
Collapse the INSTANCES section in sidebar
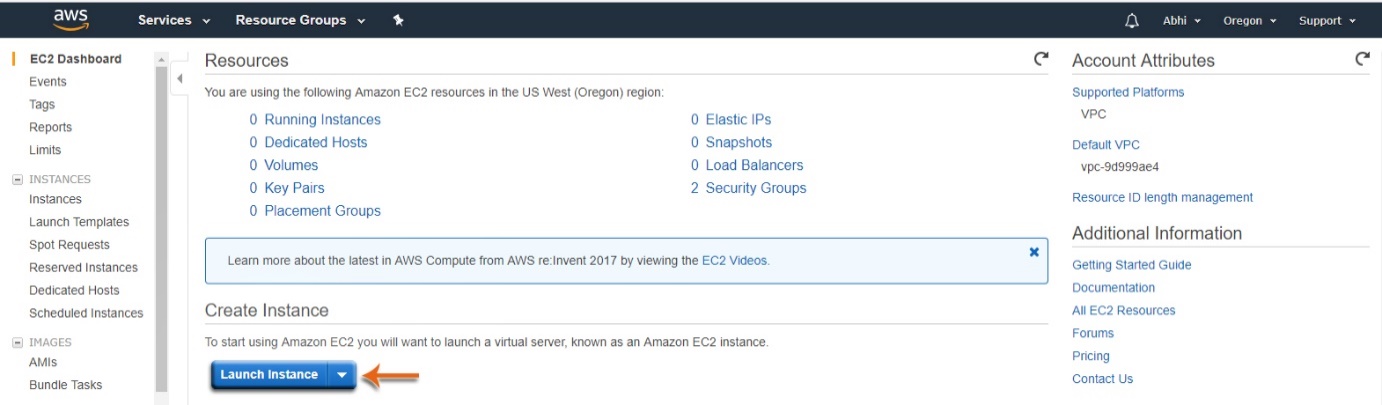(x=17, y=180)
